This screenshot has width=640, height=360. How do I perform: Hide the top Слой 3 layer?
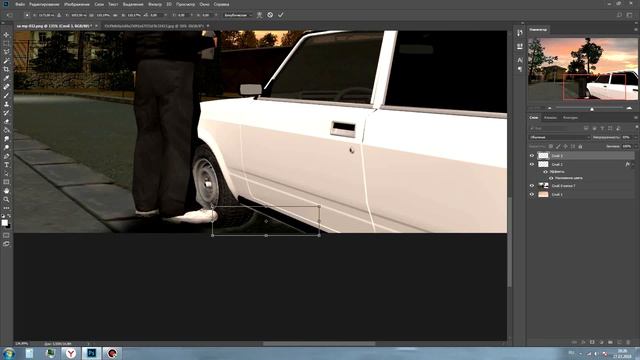pos(532,156)
